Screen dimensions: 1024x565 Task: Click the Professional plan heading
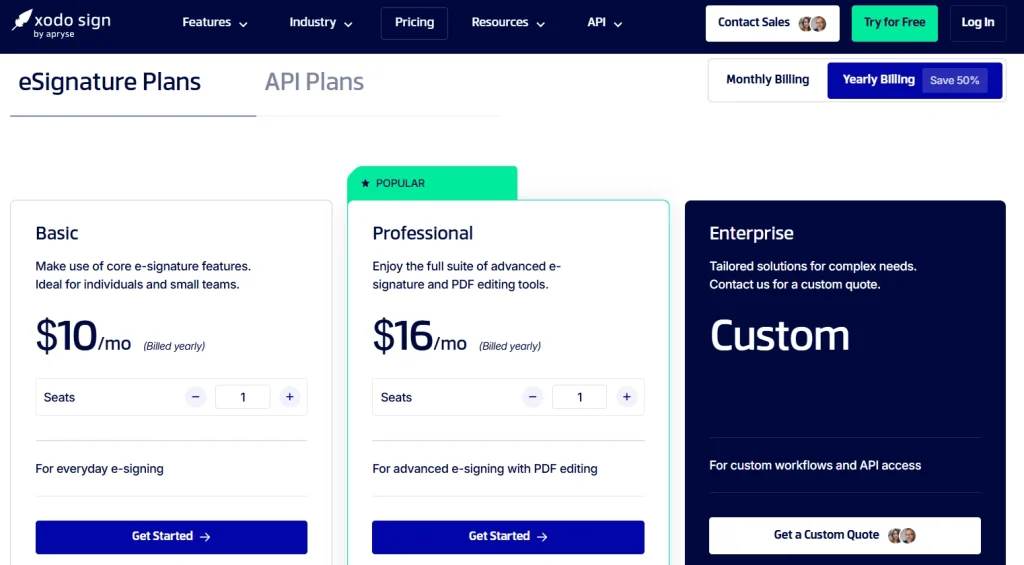(x=423, y=233)
